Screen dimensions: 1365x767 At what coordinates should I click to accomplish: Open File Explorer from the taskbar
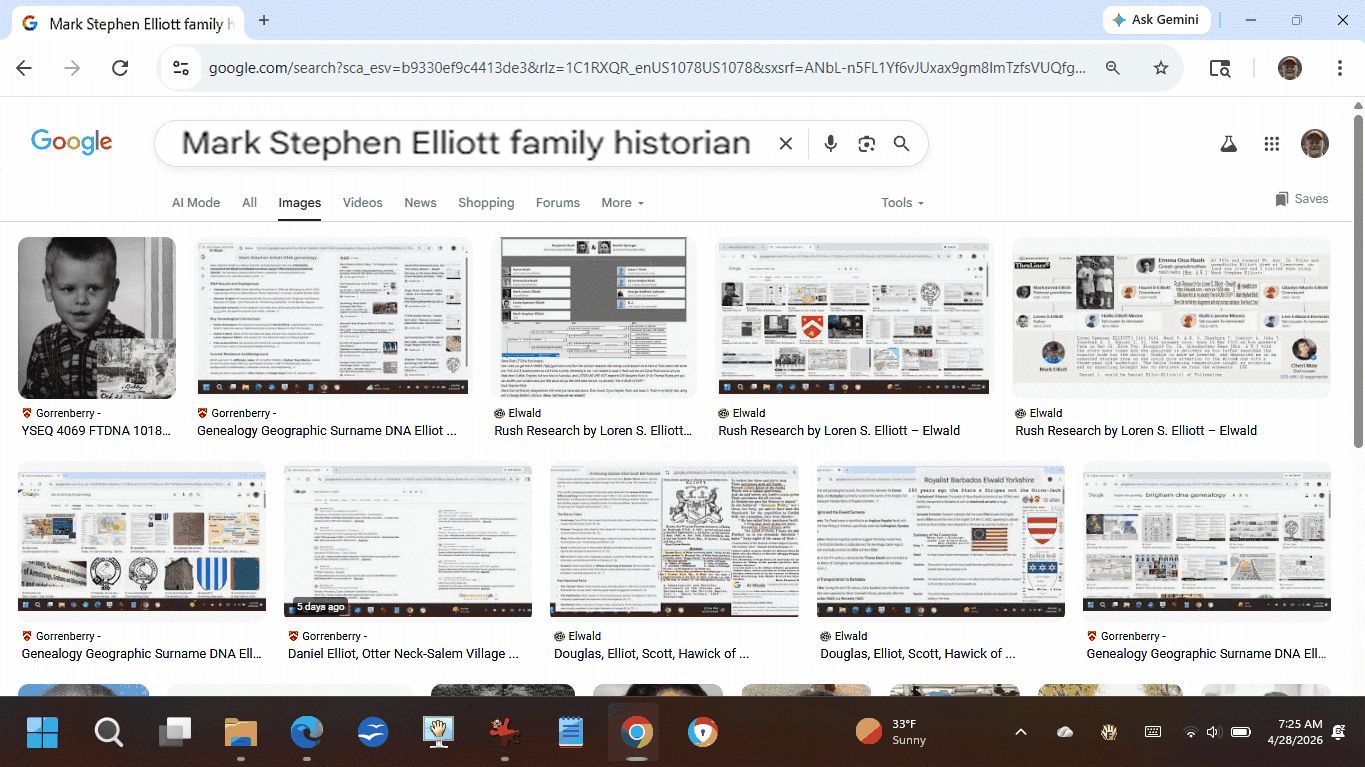click(x=241, y=732)
